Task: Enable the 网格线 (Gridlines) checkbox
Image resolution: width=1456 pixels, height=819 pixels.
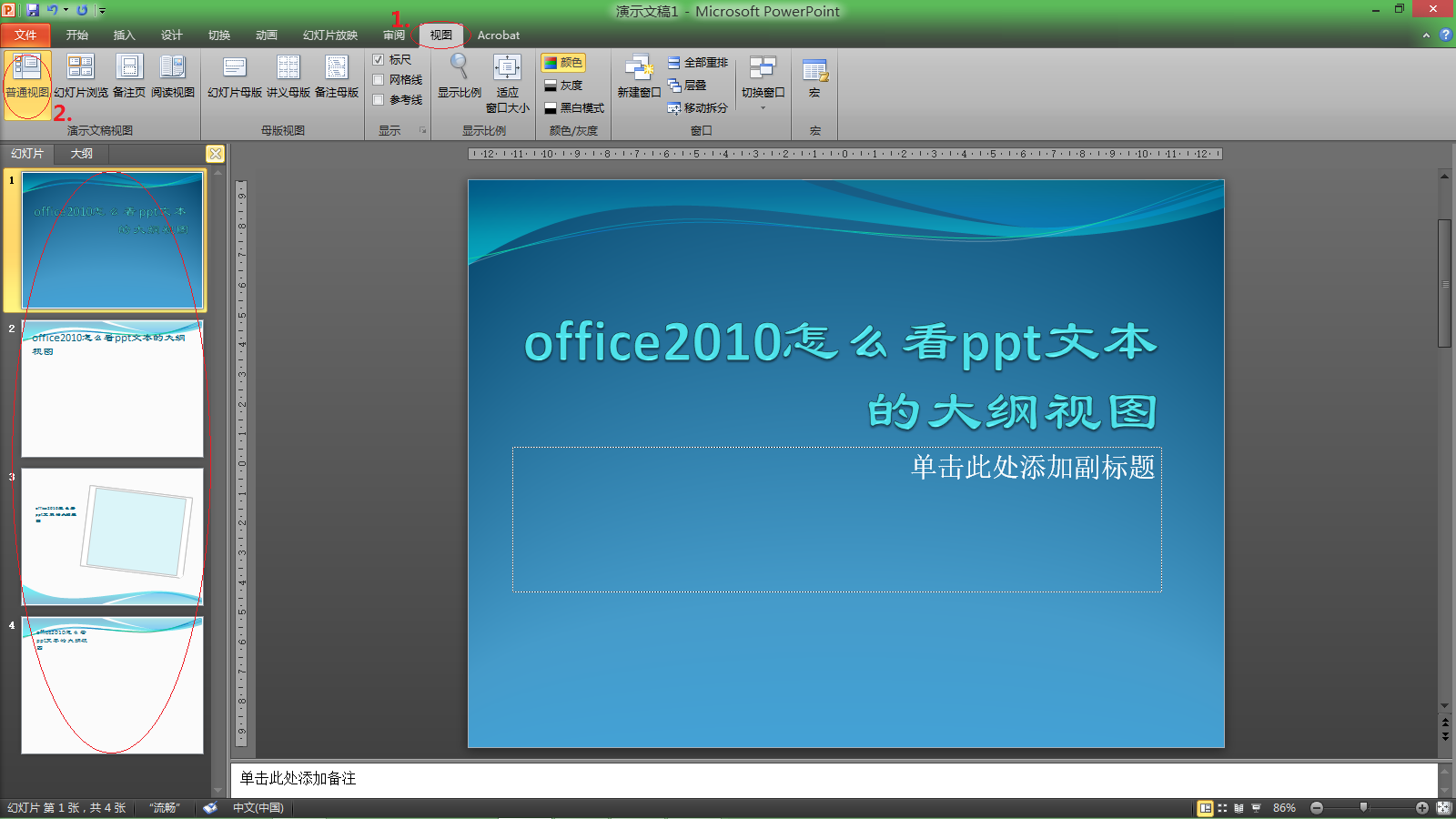Action: click(x=379, y=80)
